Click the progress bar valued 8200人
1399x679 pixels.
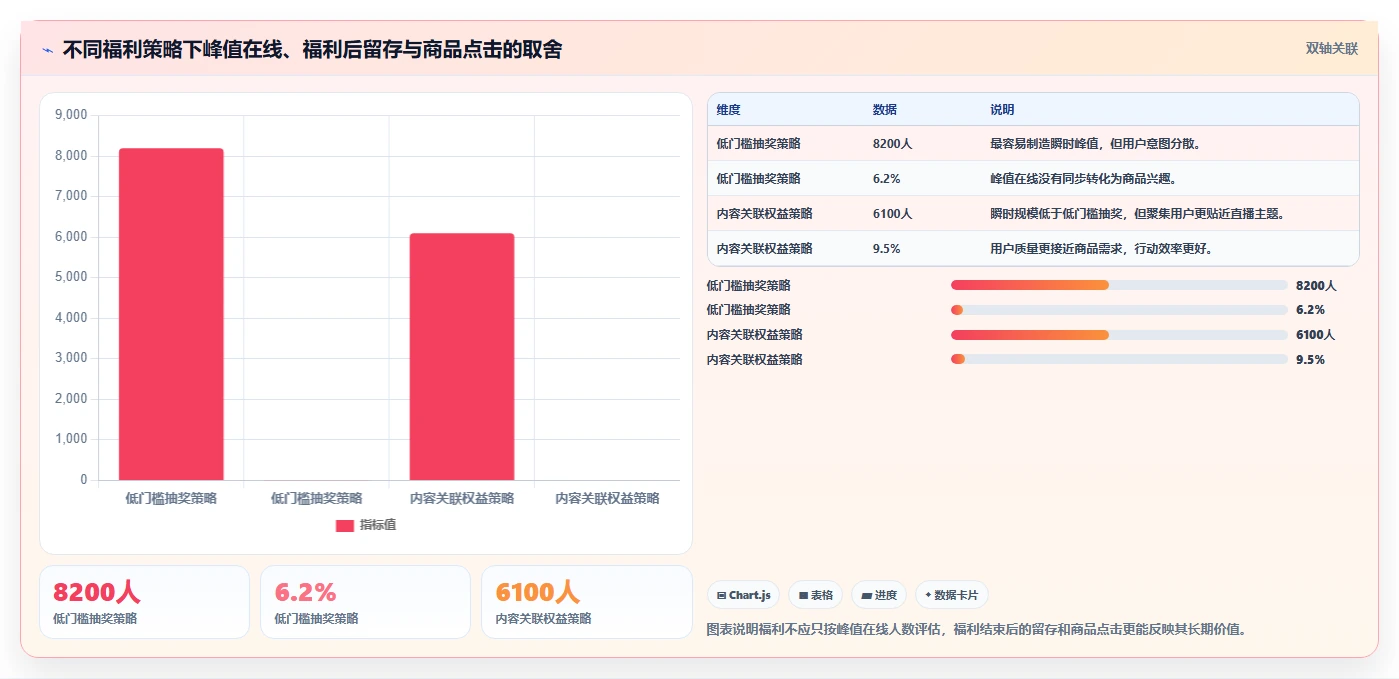tap(1119, 285)
